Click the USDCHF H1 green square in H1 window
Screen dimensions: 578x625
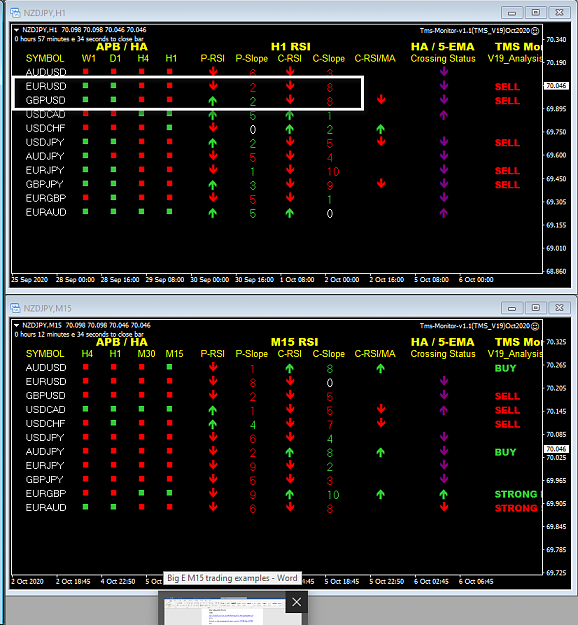[x=169, y=128]
